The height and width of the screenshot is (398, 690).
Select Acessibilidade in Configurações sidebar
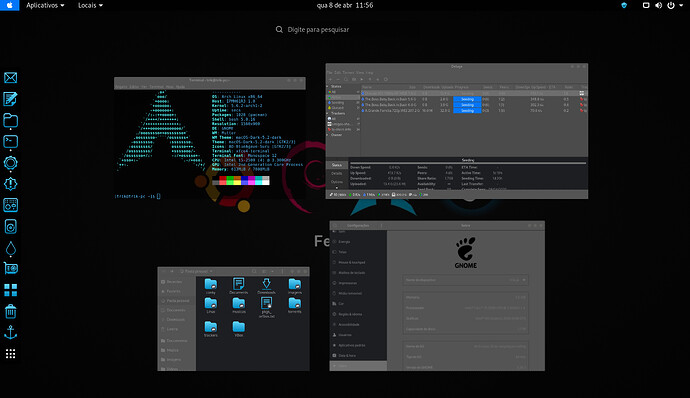tap(358, 324)
